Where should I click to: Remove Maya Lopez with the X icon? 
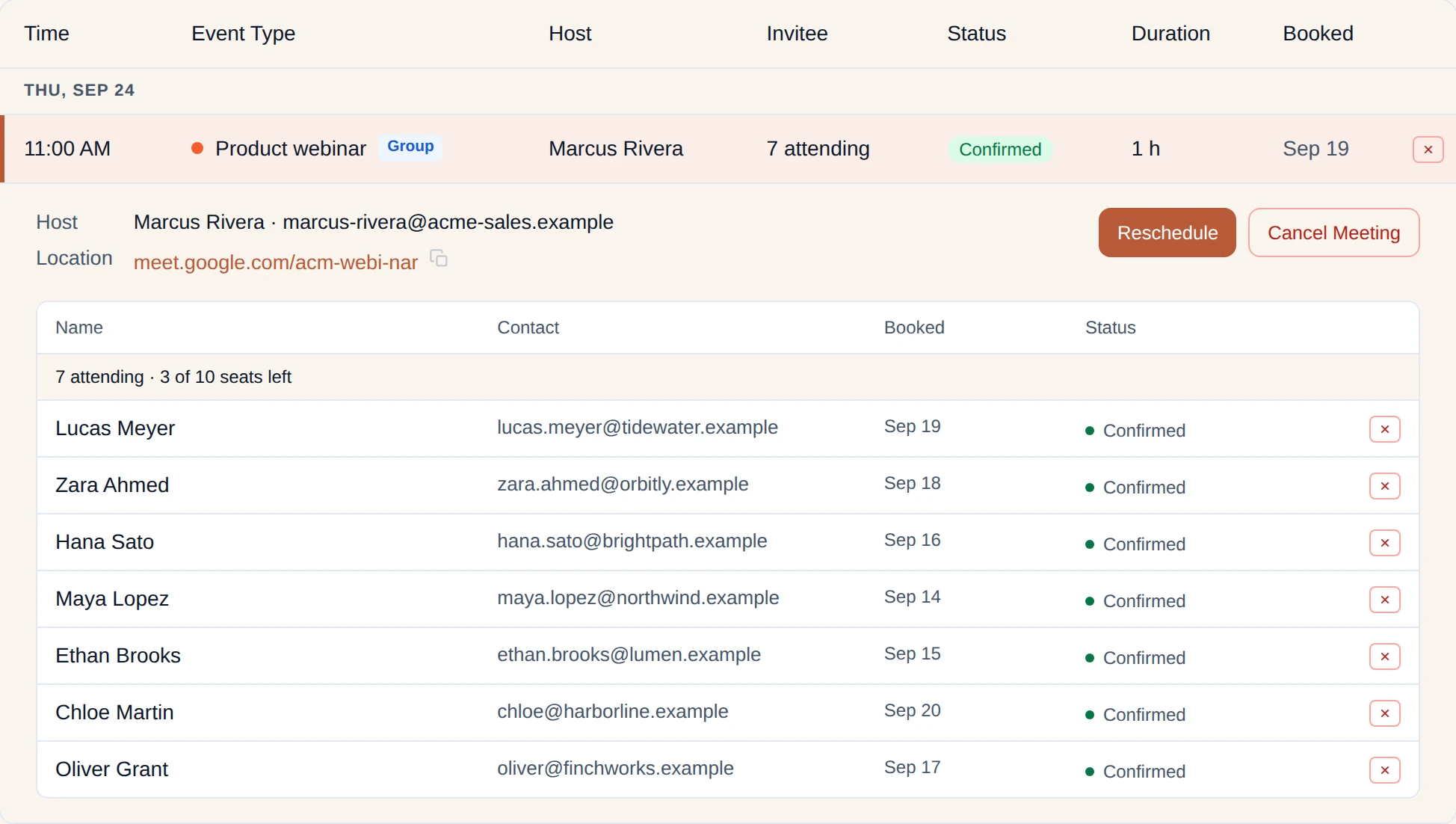point(1384,600)
